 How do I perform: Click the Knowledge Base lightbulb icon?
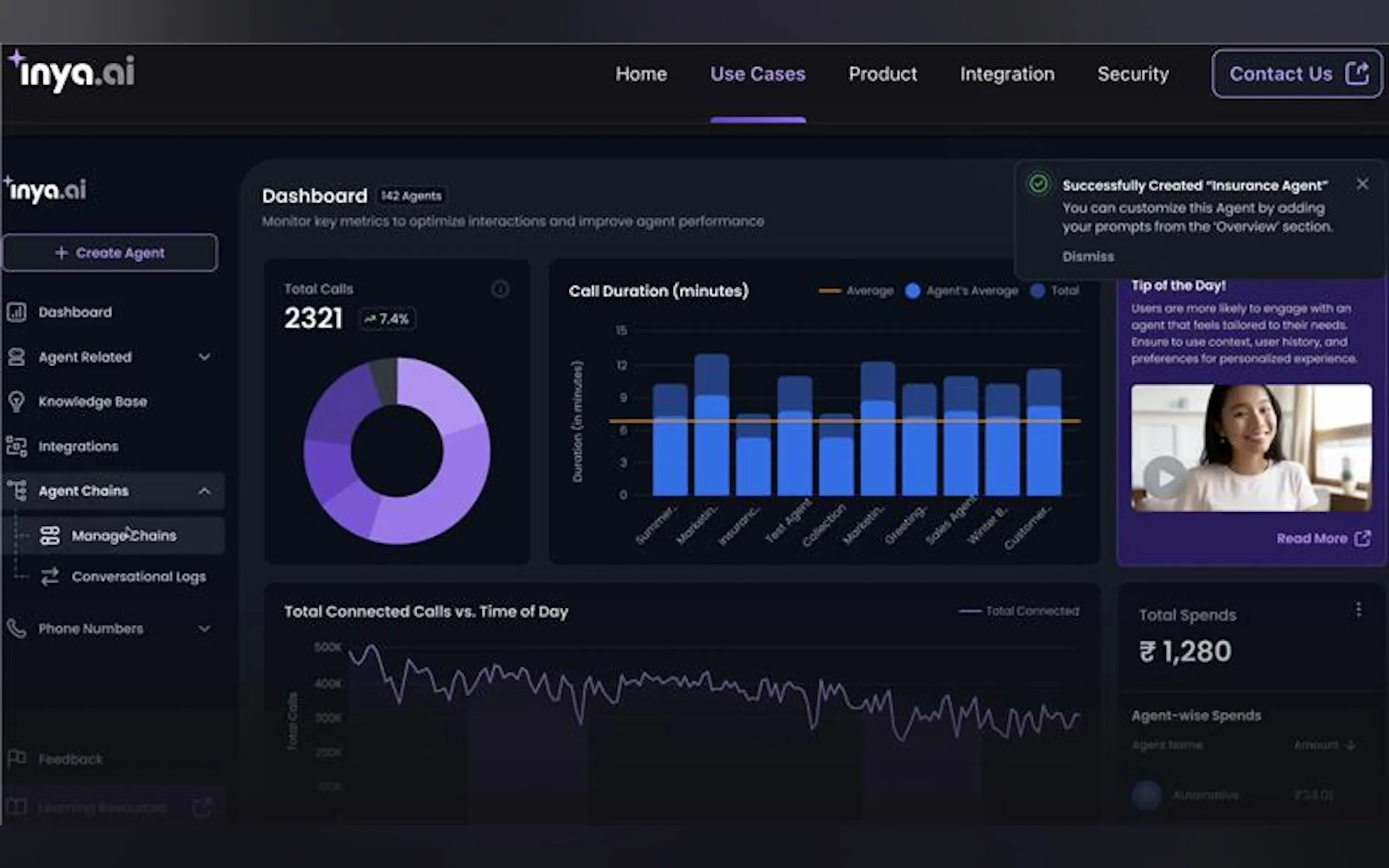point(16,402)
